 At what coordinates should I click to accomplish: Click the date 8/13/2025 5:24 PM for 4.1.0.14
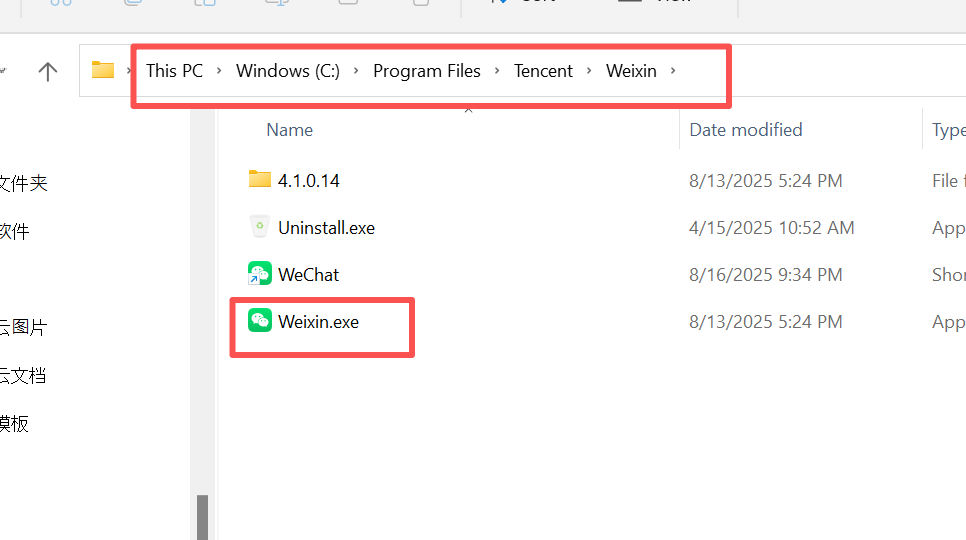pos(766,180)
